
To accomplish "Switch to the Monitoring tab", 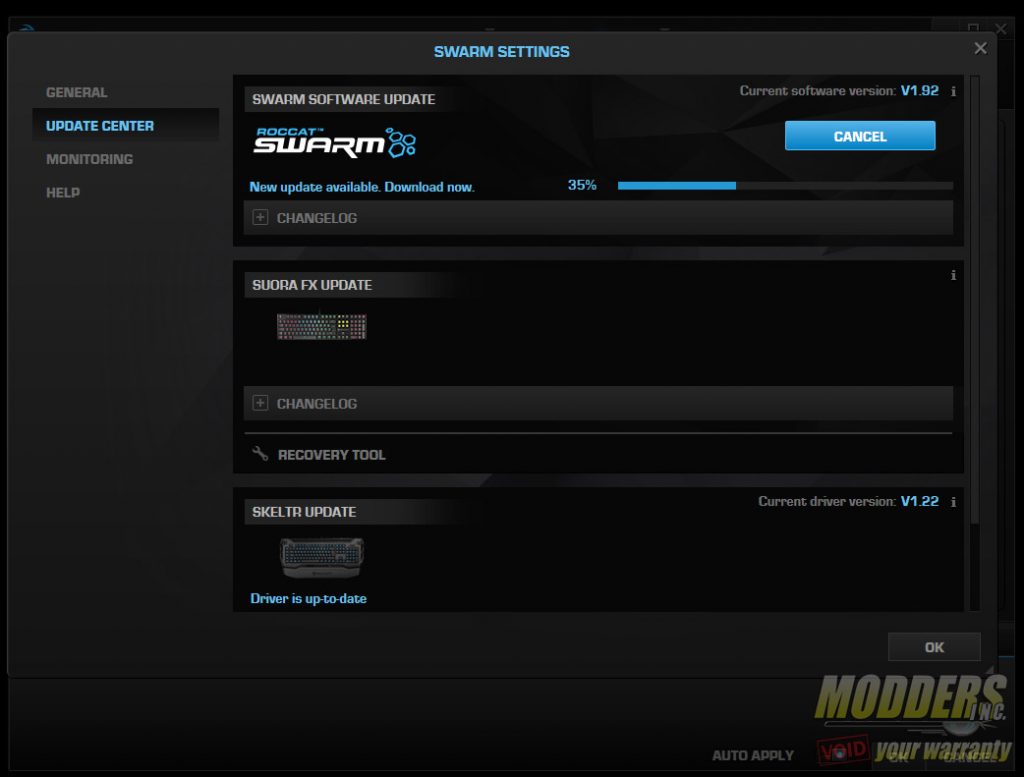I will point(89,159).
